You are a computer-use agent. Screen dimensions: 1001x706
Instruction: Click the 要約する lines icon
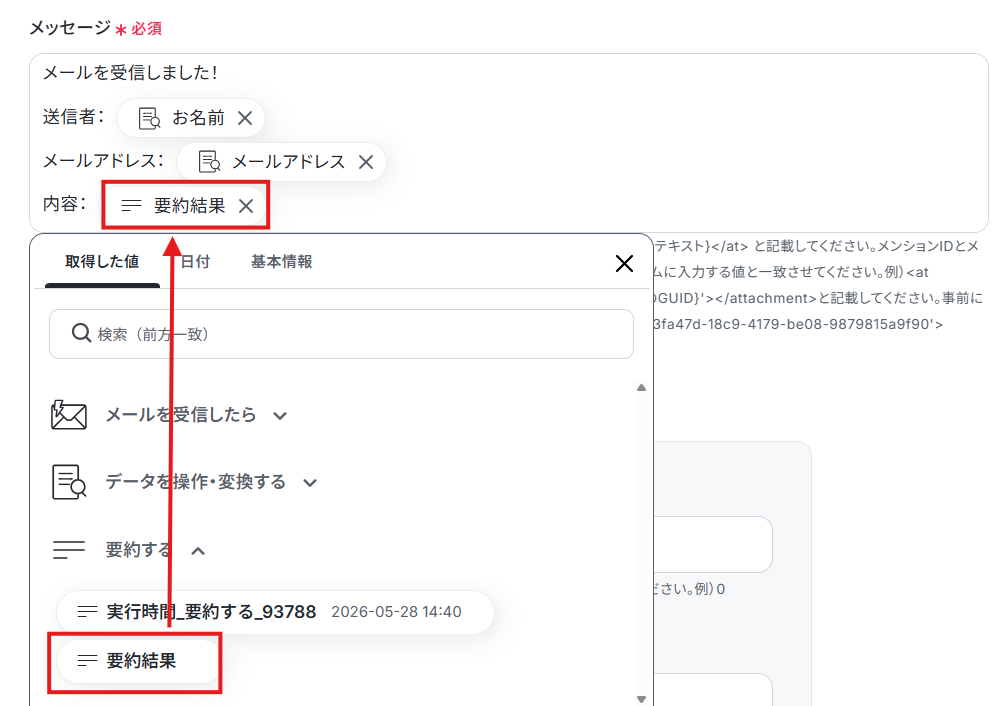(68, 550)
